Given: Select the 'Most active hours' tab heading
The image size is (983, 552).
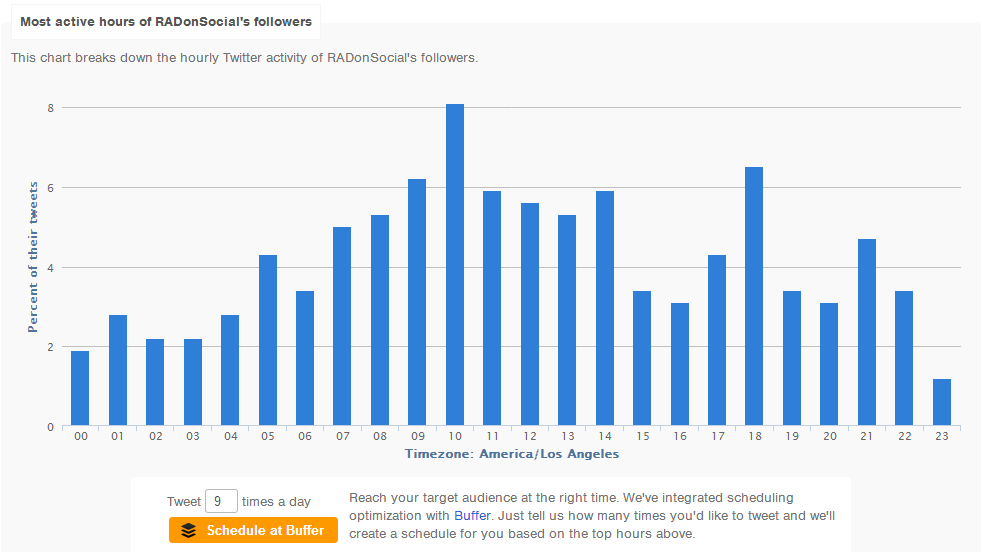Looking at the screenshot, I should point(166,22).
